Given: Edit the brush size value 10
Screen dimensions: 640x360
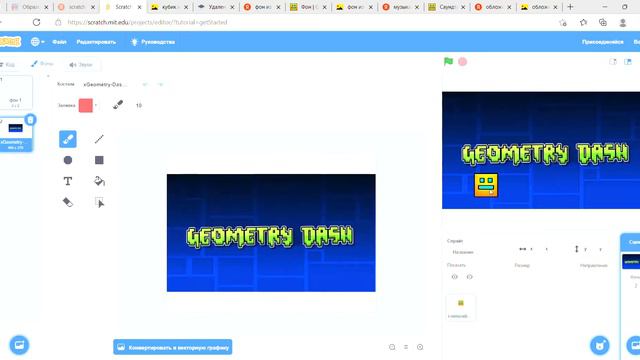Looking at the screenshot, I should [139, 105].
